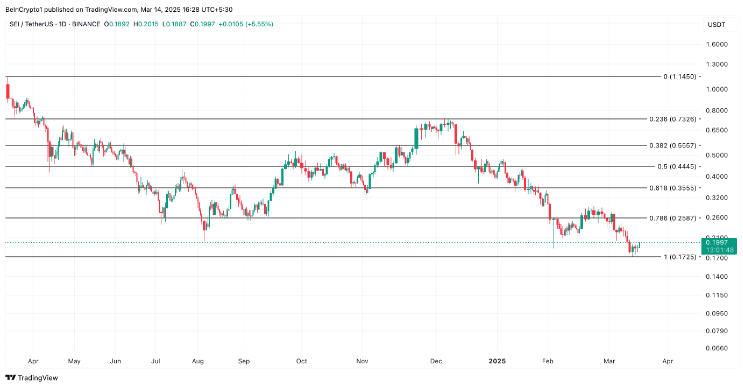Screen dimensions: 743x385
Task: Select the 0 (1.1450) Fibonacci level label
Action: (x=680, y=76)
